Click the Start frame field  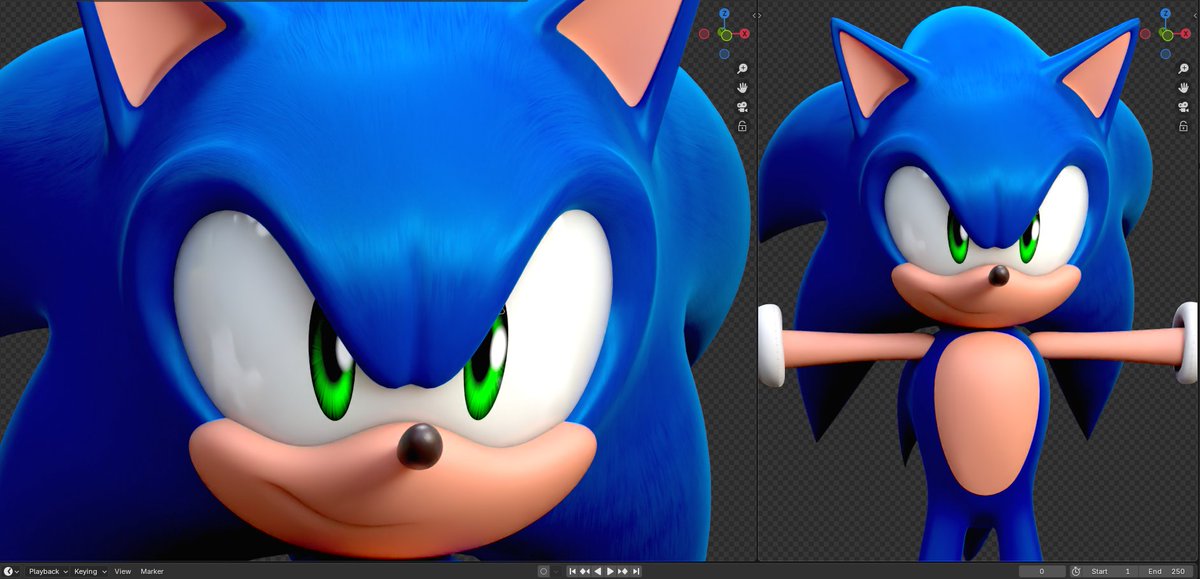tap(1110, 571)
